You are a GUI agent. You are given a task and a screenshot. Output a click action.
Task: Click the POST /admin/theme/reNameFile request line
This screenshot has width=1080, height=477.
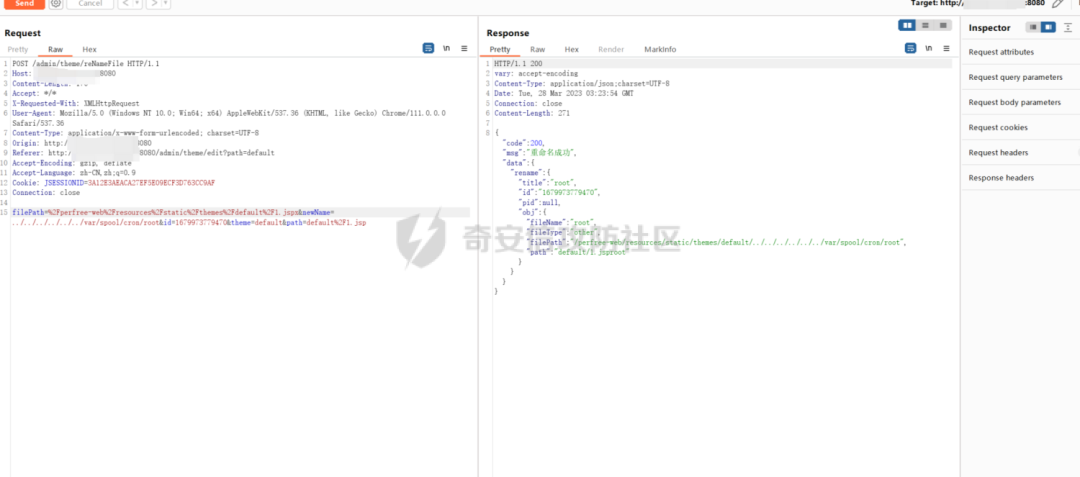[x=86, y=63]
